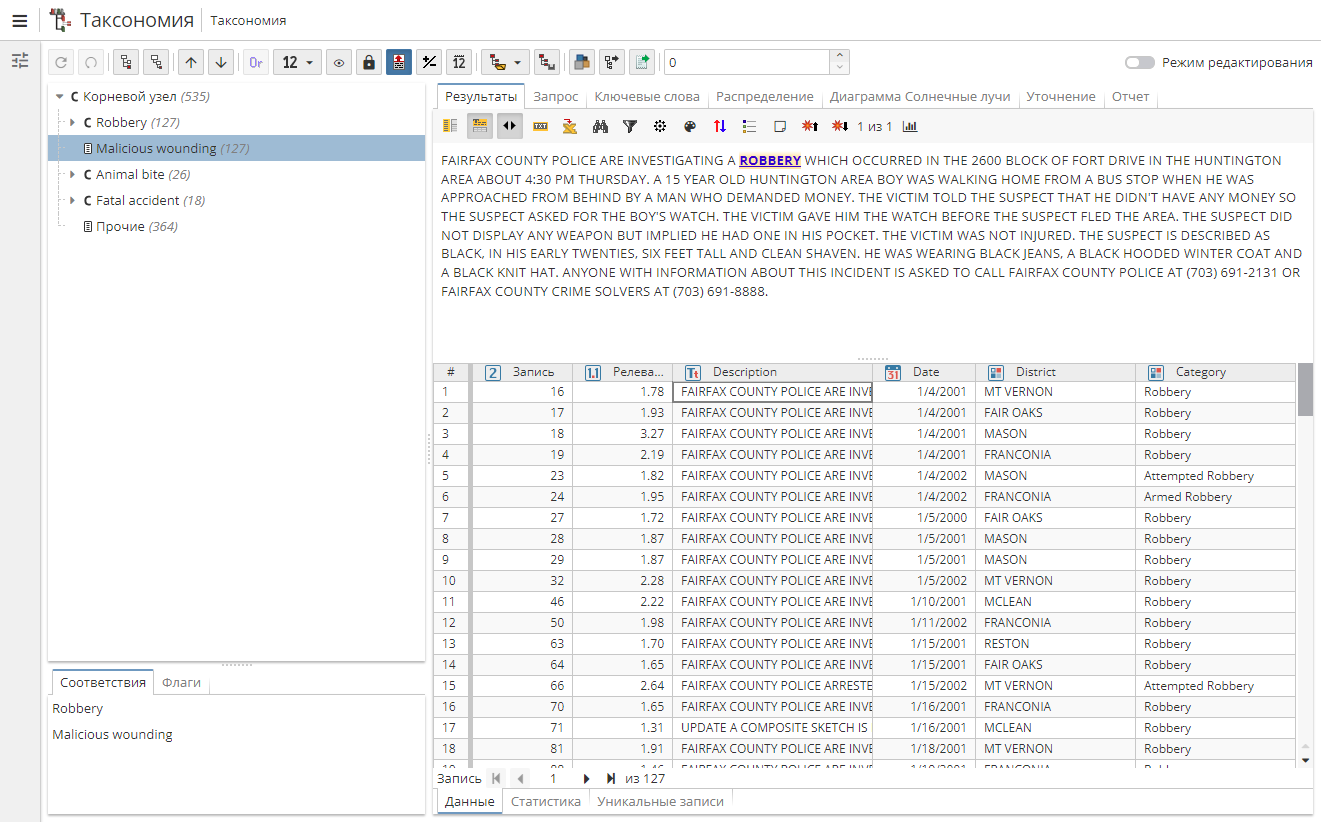
Task: Click the redo arrow toolbar button
Action: point(90,62)
